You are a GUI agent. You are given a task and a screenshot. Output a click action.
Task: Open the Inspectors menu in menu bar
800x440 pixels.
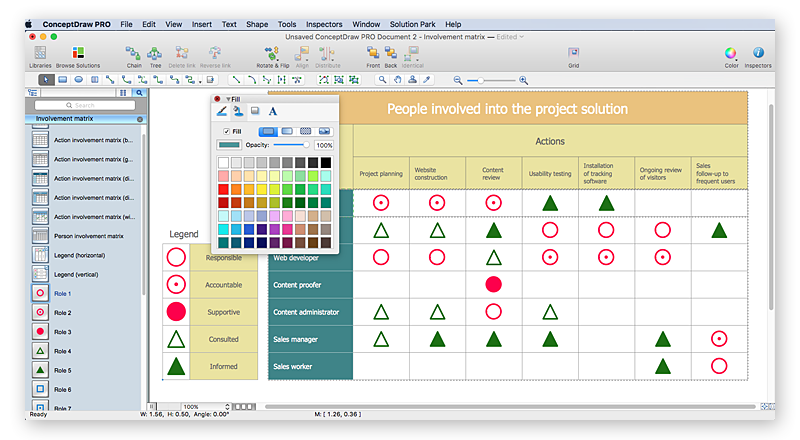pos(322,23)
